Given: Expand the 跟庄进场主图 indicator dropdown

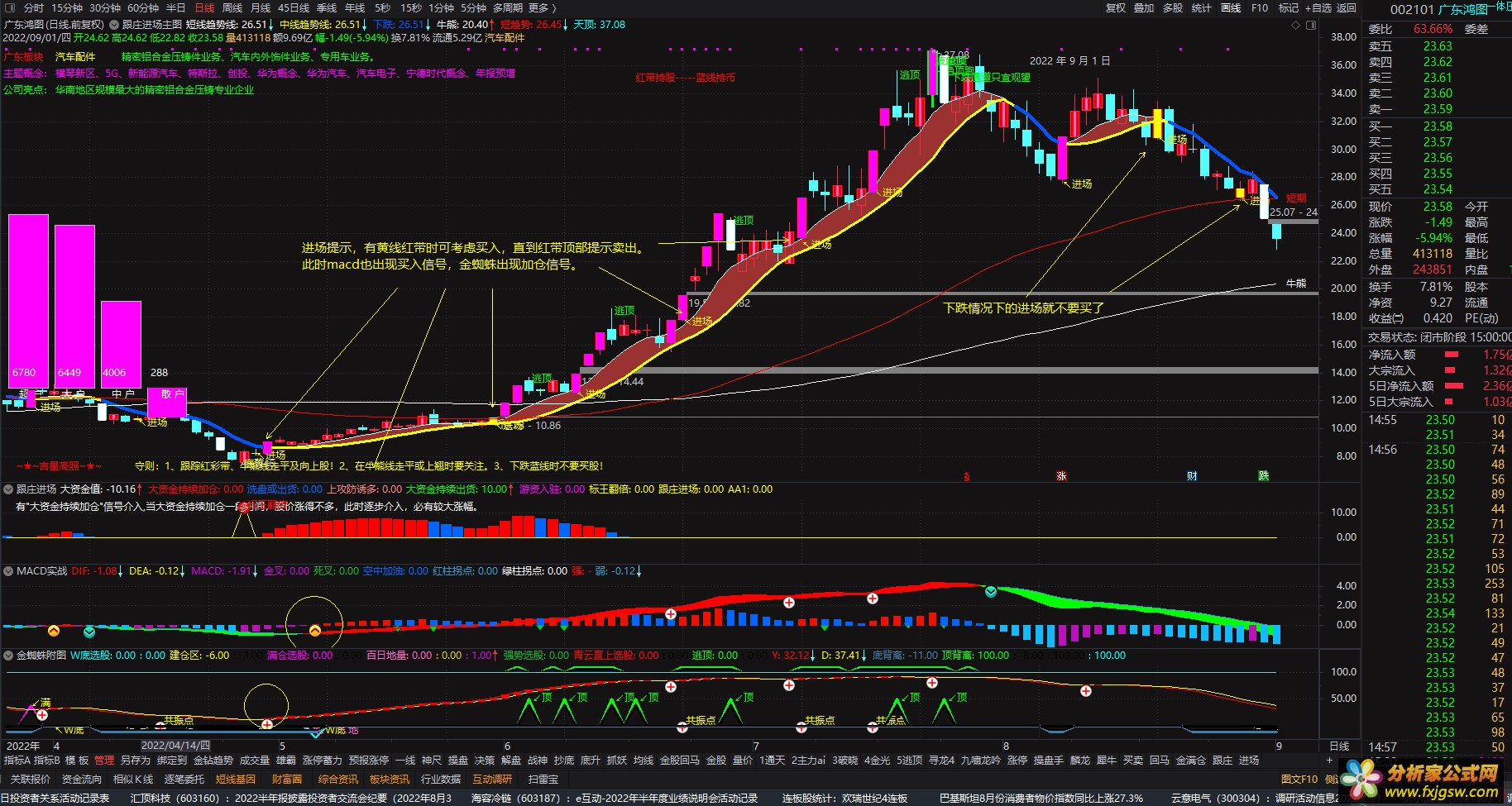Looking at the screenshot, I should coord(114,25).
